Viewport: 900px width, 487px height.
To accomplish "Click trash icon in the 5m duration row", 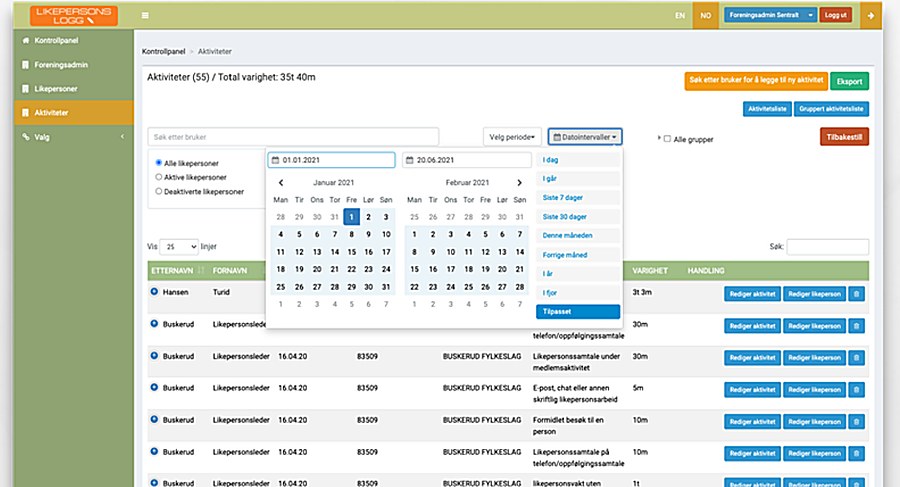I will point(856,390).
